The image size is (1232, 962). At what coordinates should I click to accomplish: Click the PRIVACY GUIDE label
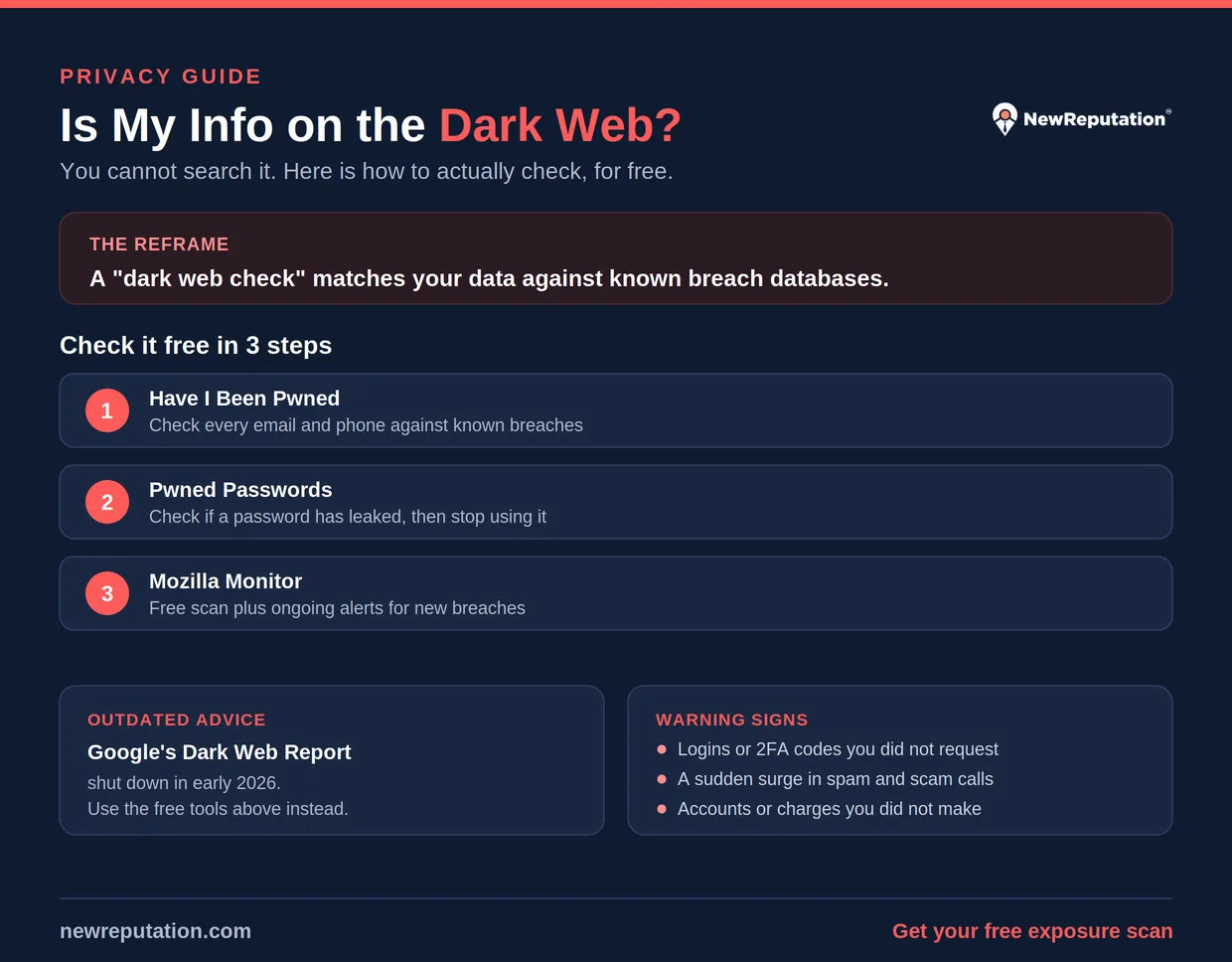pos(160,77)
